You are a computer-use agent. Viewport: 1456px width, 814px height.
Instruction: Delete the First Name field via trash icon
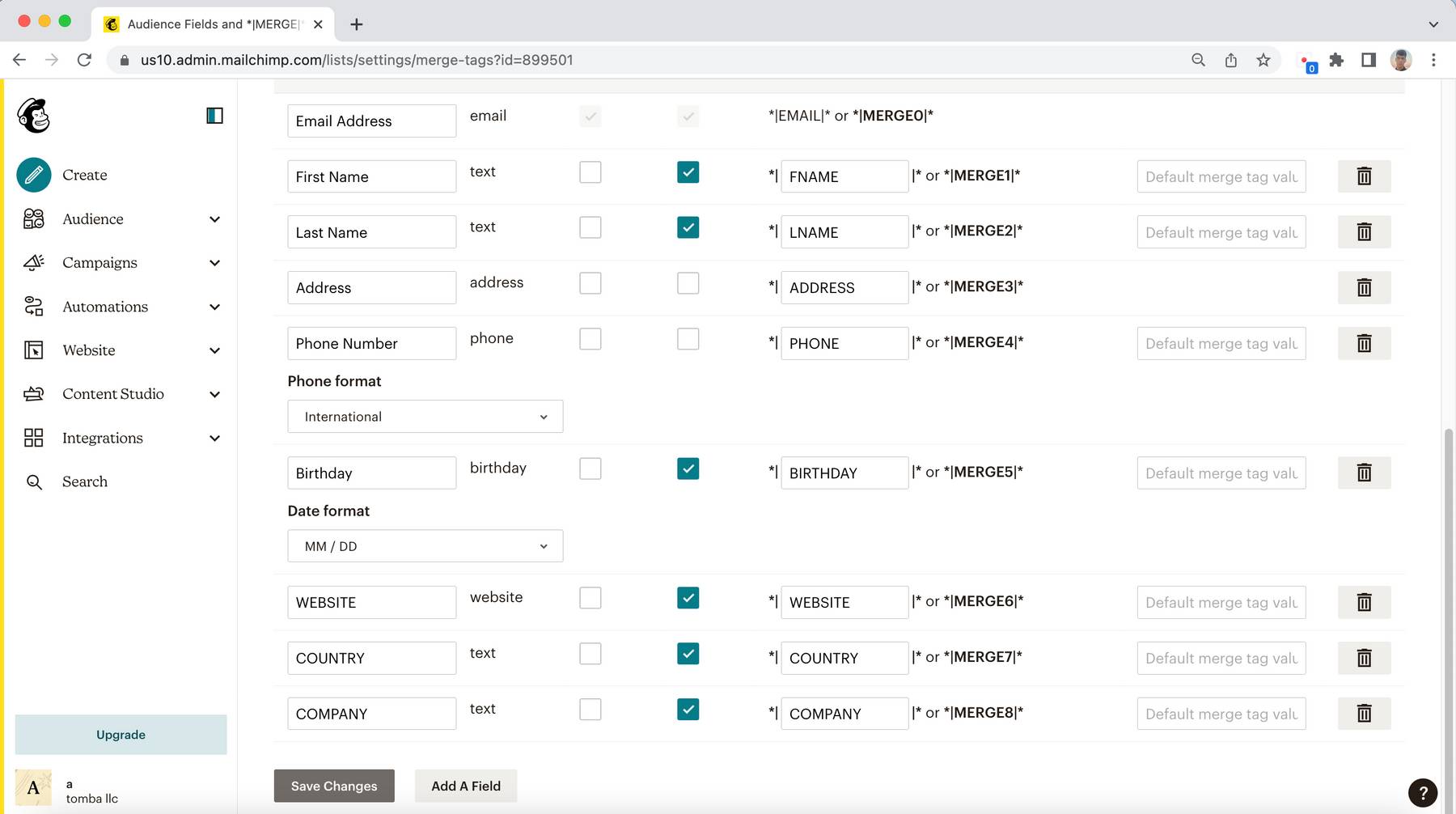(1364, 176)
